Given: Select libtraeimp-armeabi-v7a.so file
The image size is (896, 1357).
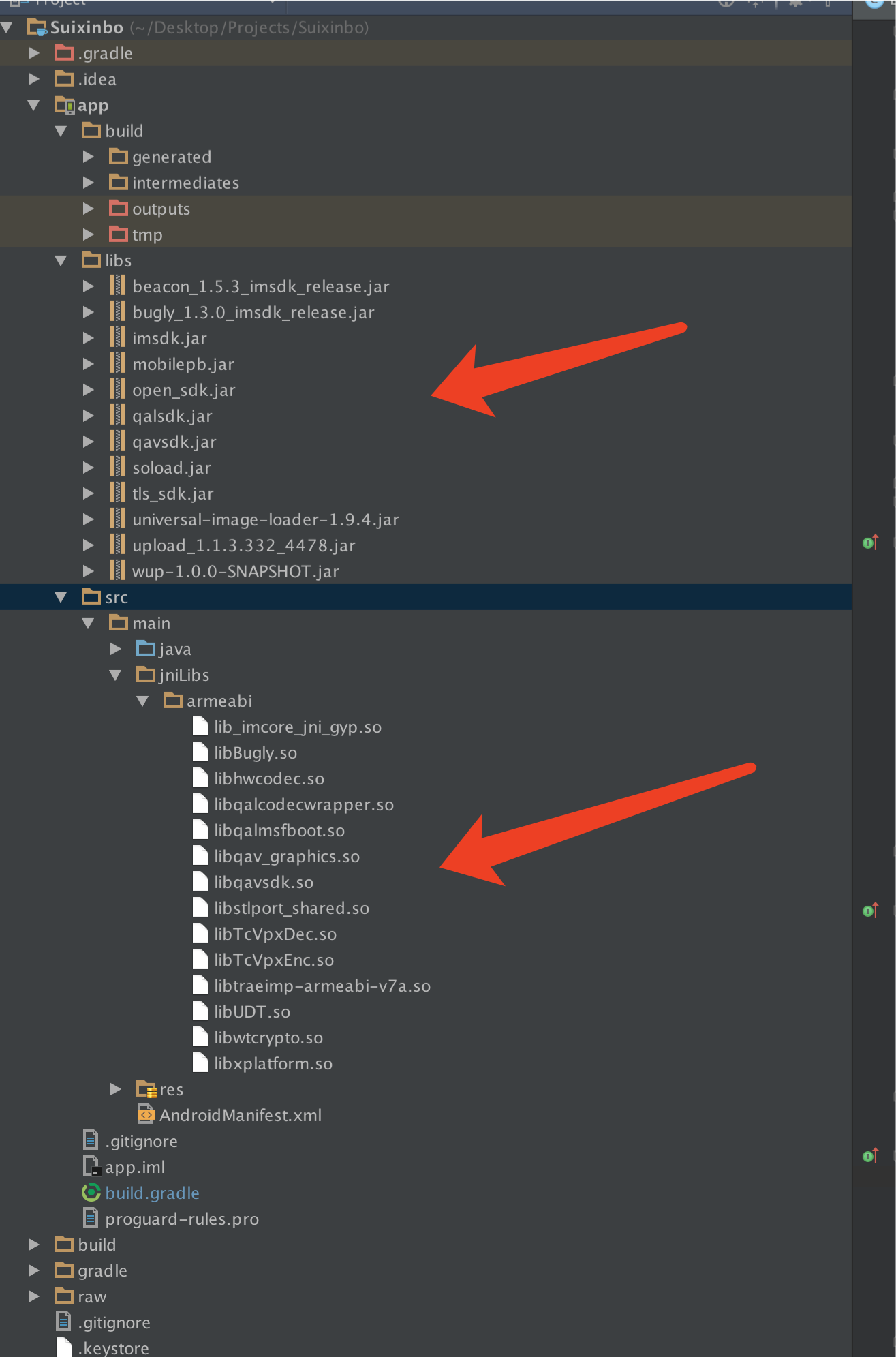Looking at the screenshot, I should coord(322,986).
